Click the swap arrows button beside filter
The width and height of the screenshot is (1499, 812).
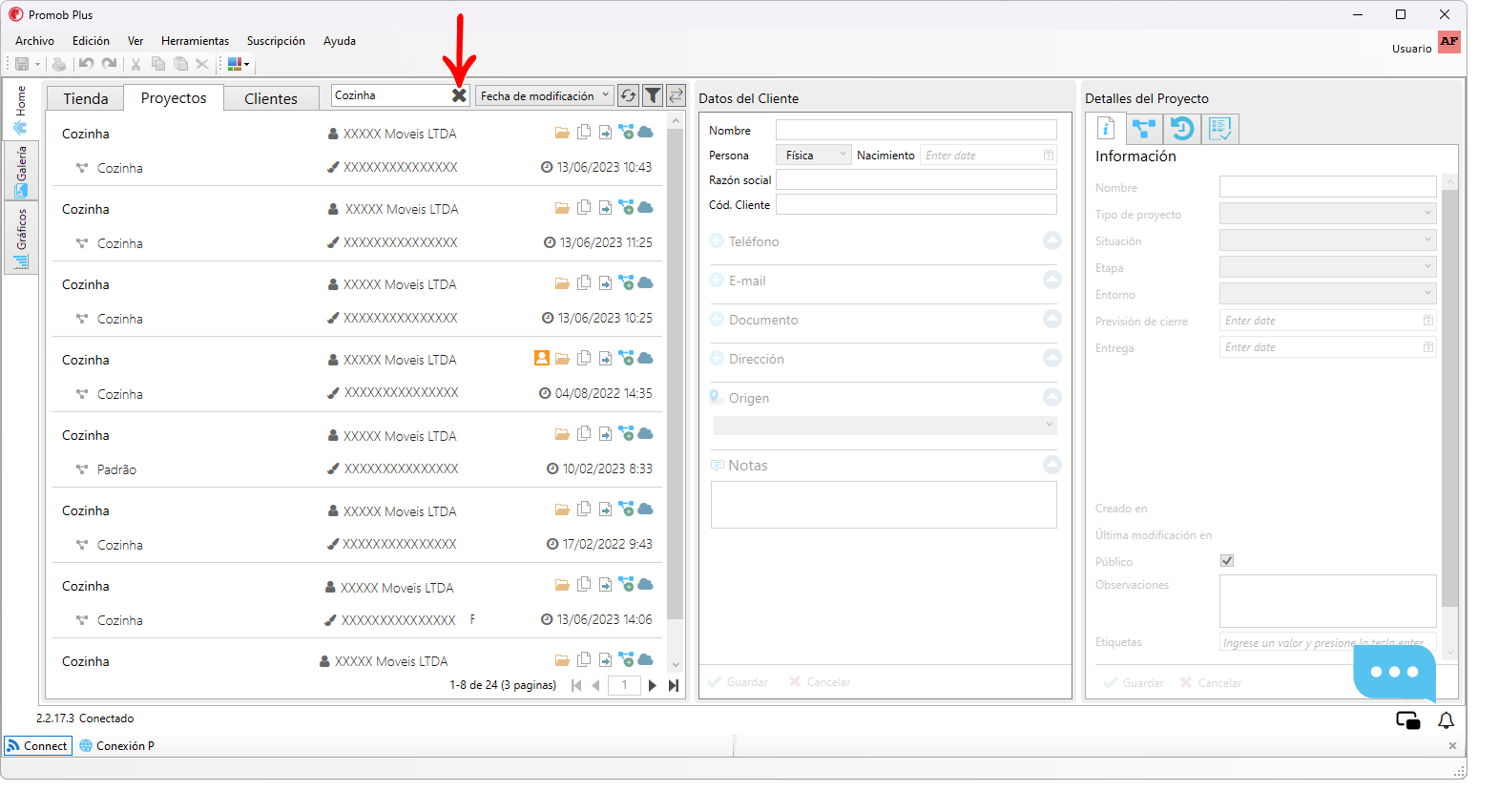(x=676, y=95)
